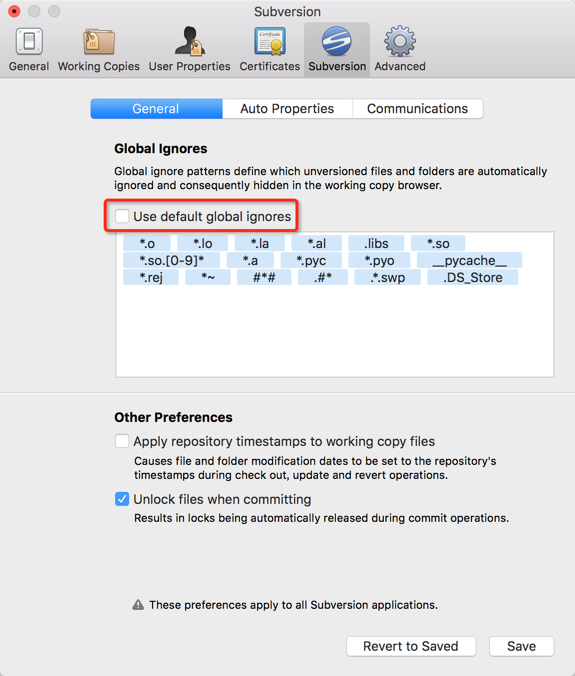Select the Subversion toolbar pane
Image resolution: width=575 pixels, height=676 pixels.
pos(337,50)
